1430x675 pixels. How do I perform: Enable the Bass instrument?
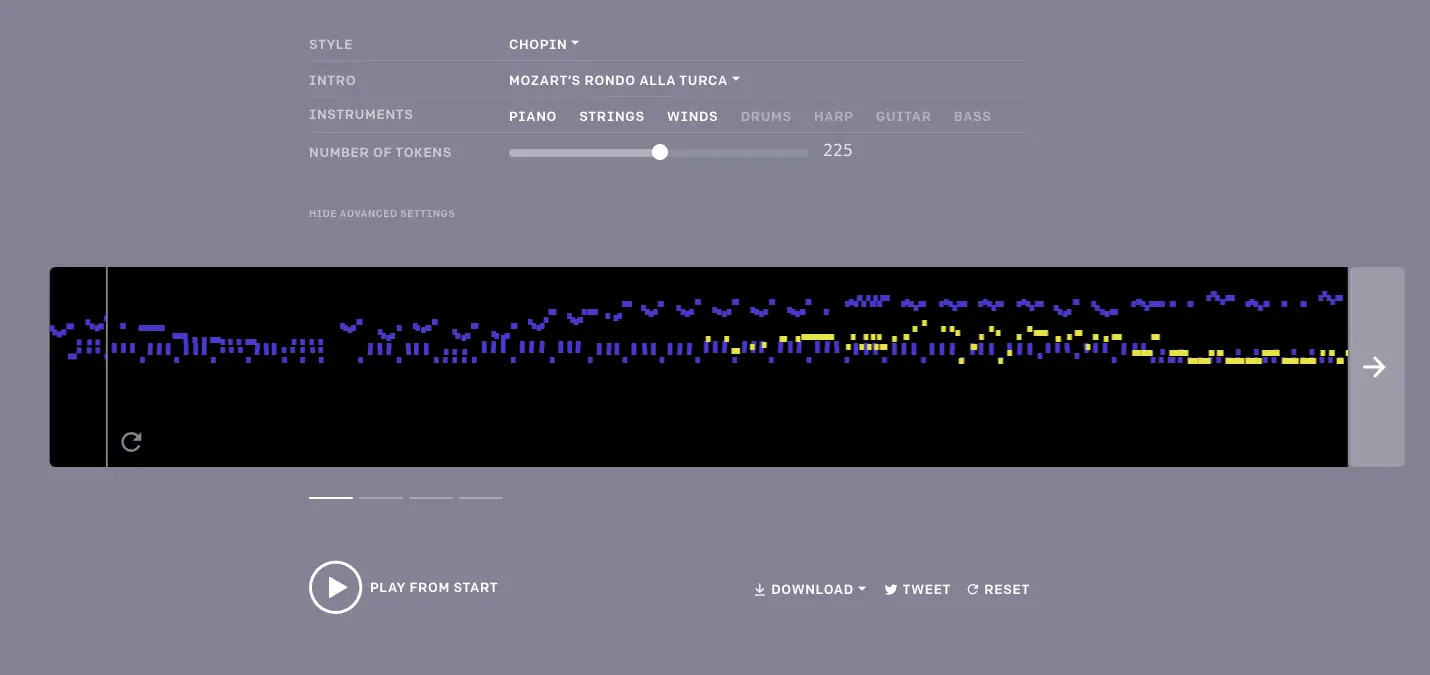[973, 117]
